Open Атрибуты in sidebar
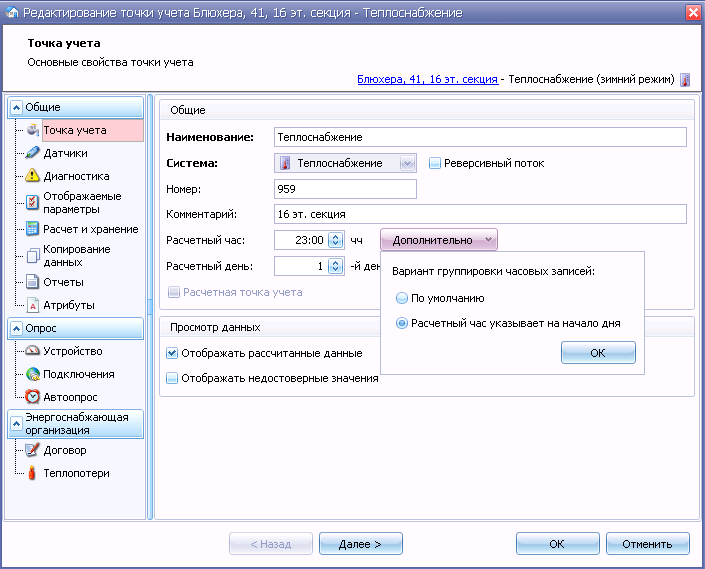Viewport: 705px width, 569px height. (x=69, y=306)
